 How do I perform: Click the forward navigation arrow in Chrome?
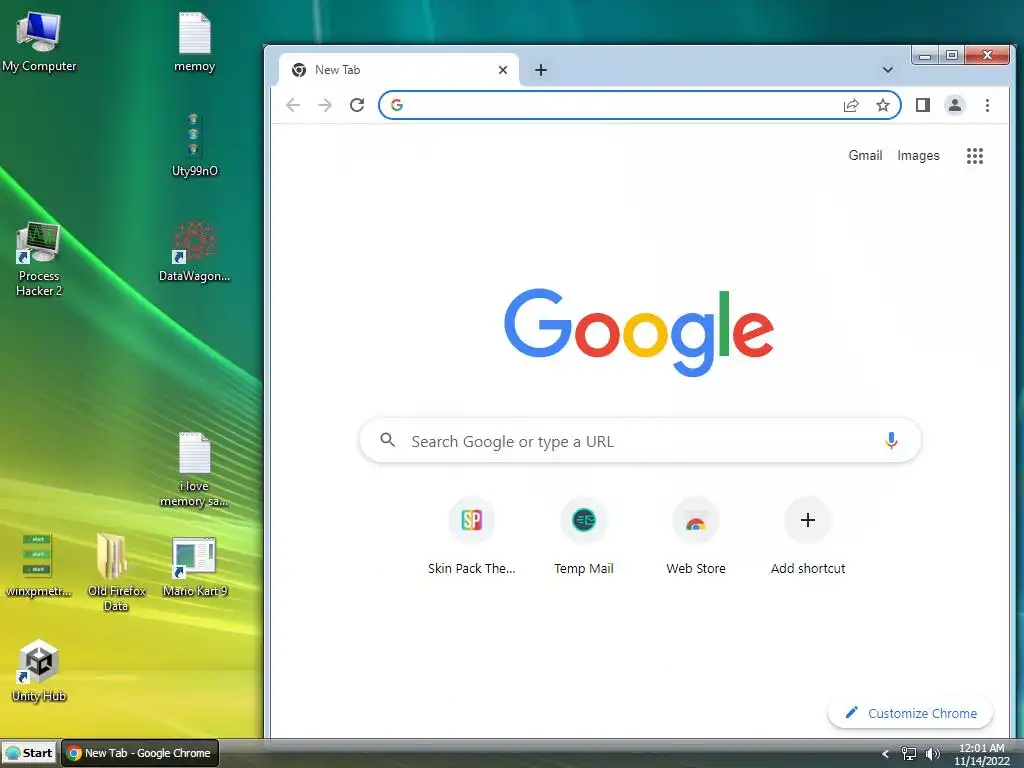pyautogui.click(x=325, y=105)
